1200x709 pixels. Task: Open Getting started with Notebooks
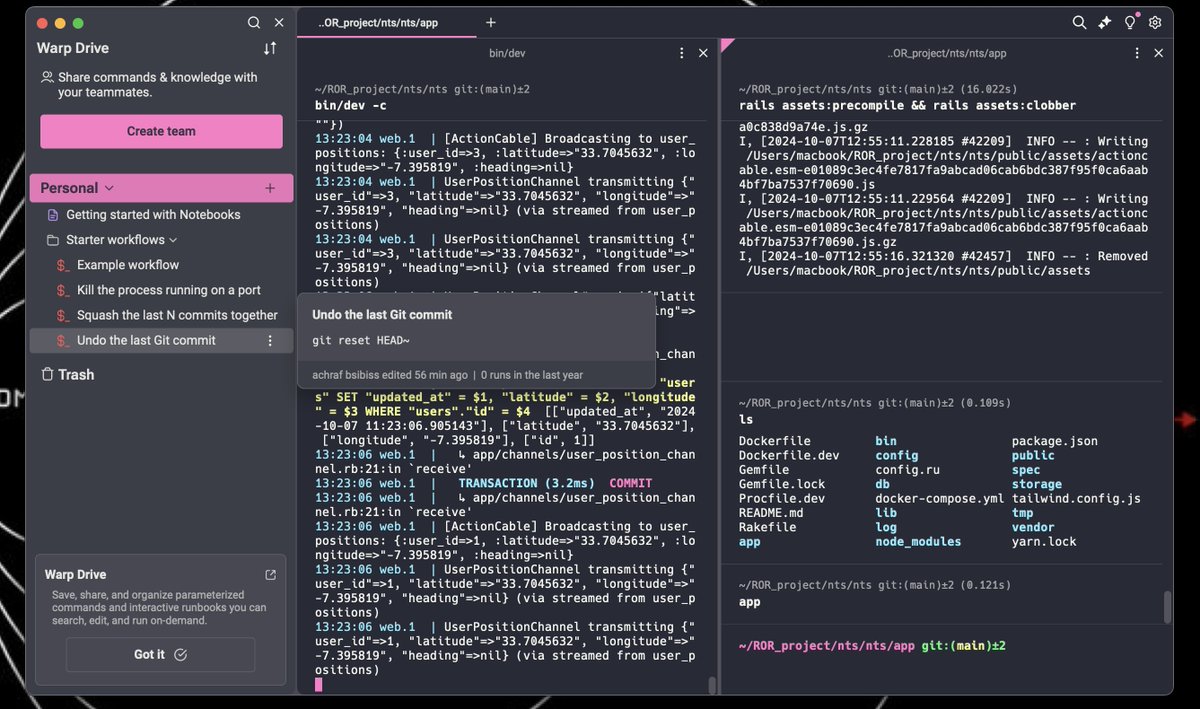click(x=153, y=215)
